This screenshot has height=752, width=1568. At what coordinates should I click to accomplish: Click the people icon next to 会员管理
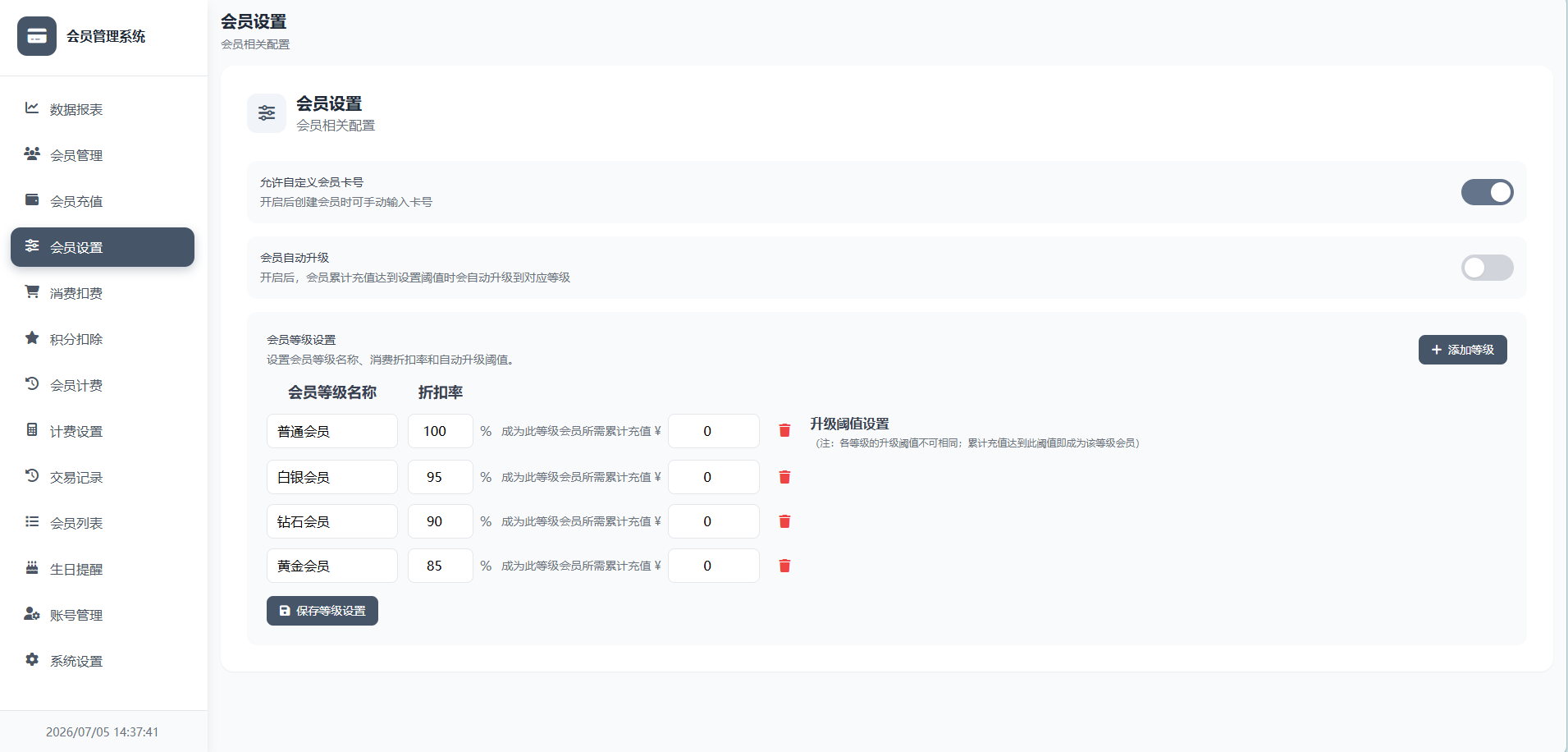32,154
